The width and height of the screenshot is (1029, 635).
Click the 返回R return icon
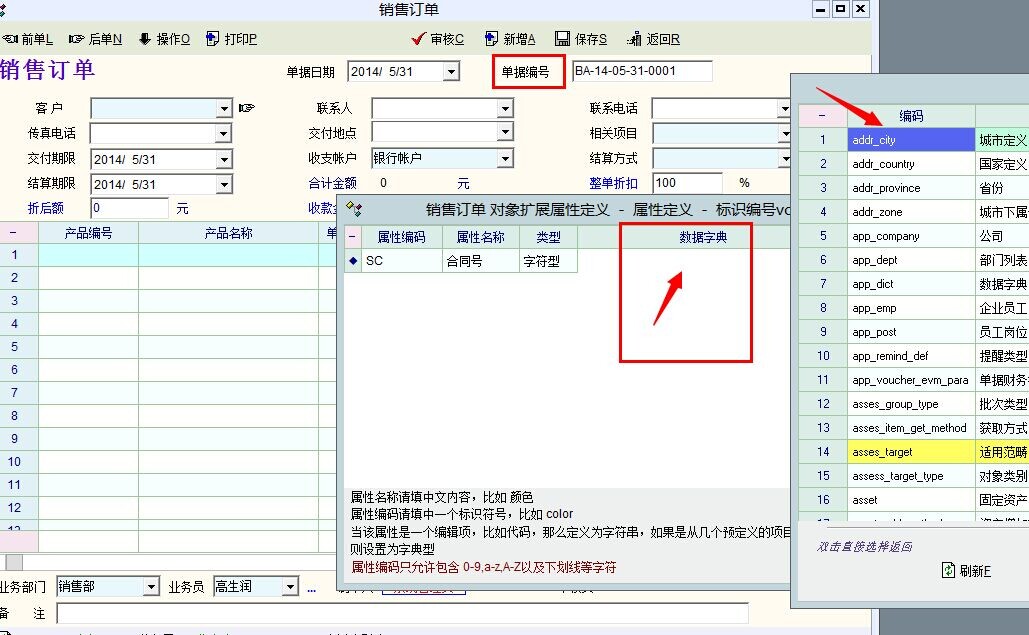(654, 39)
